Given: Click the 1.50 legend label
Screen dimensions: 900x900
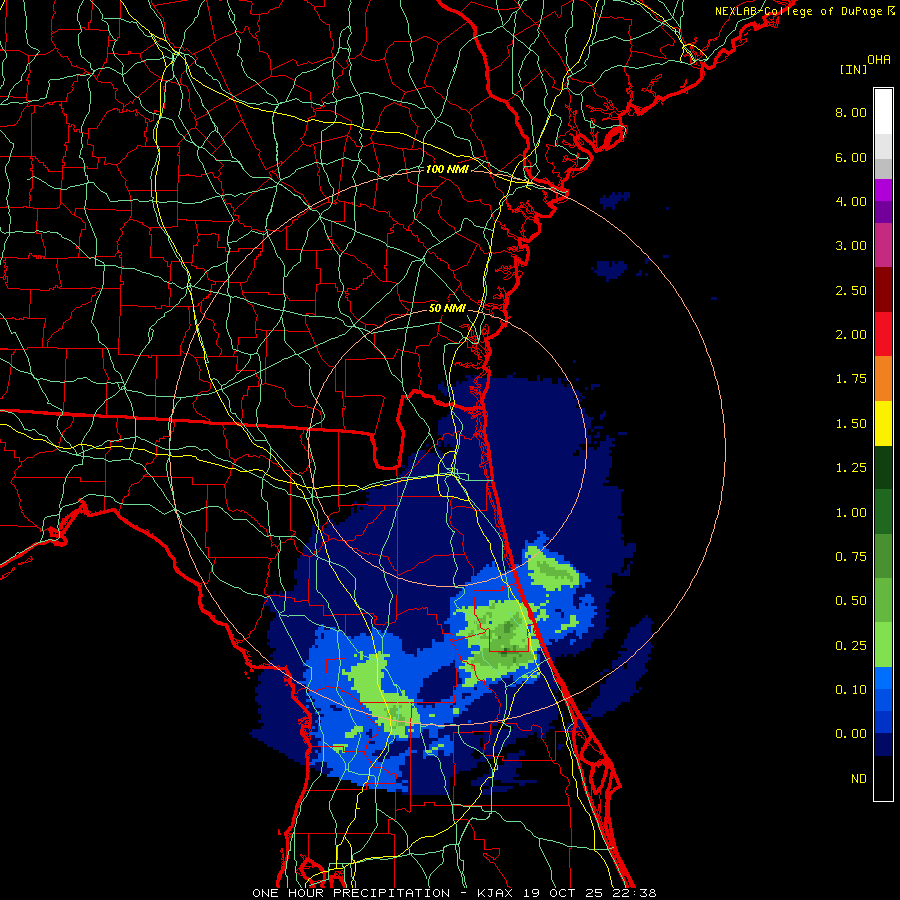Looking at the screenshot, I should point(851,424).
